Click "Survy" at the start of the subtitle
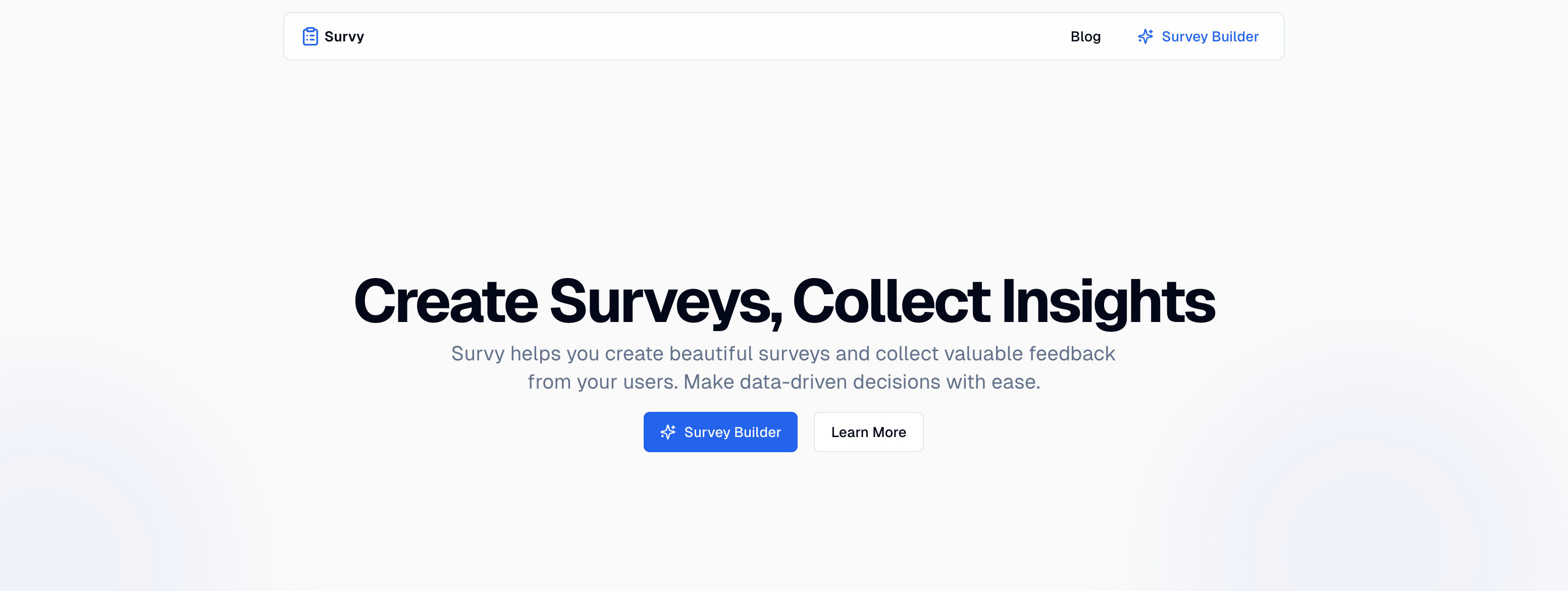This screenshot has height=591, width=1568. (x=477, y=354)
